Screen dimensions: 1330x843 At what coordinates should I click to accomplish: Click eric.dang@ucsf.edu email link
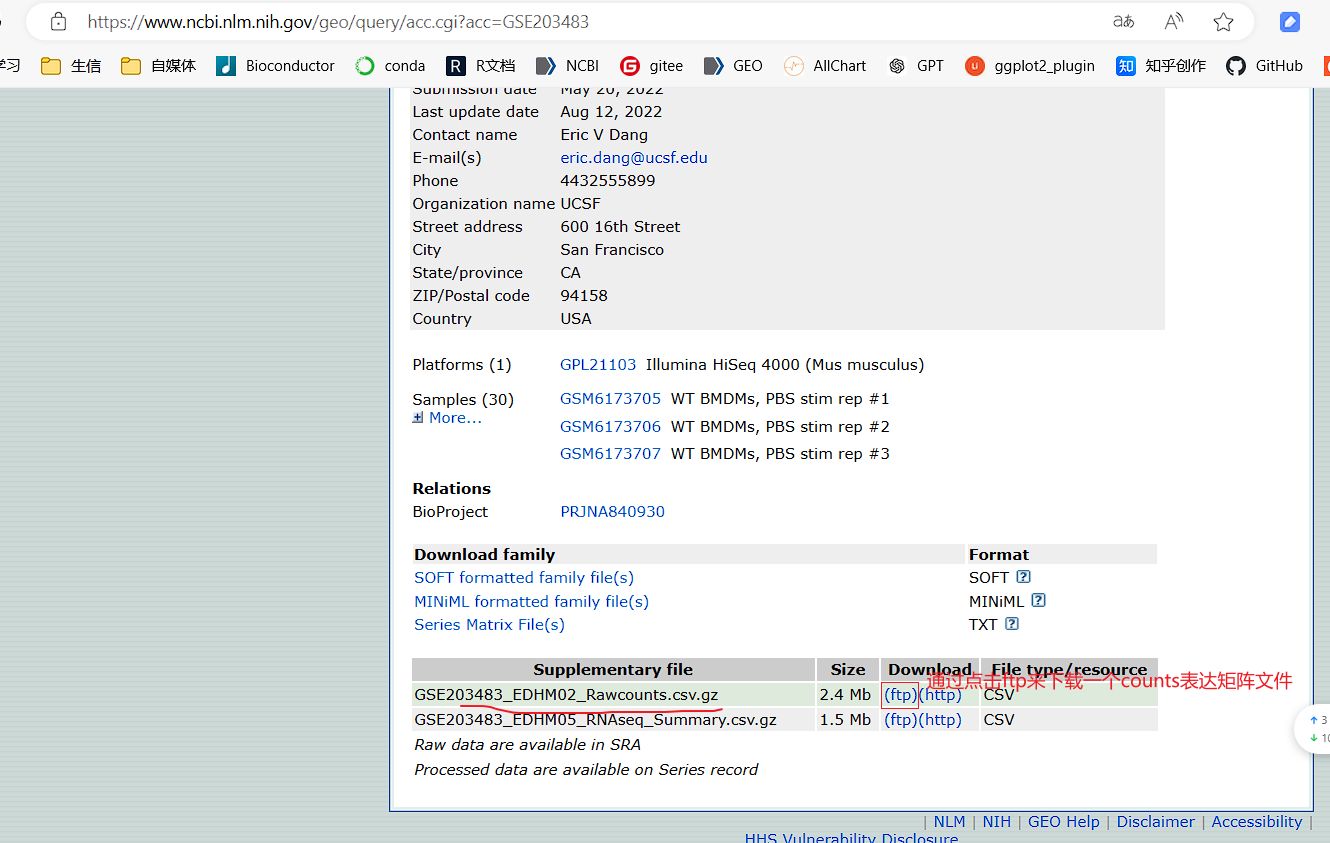click(x=633, y=158)
